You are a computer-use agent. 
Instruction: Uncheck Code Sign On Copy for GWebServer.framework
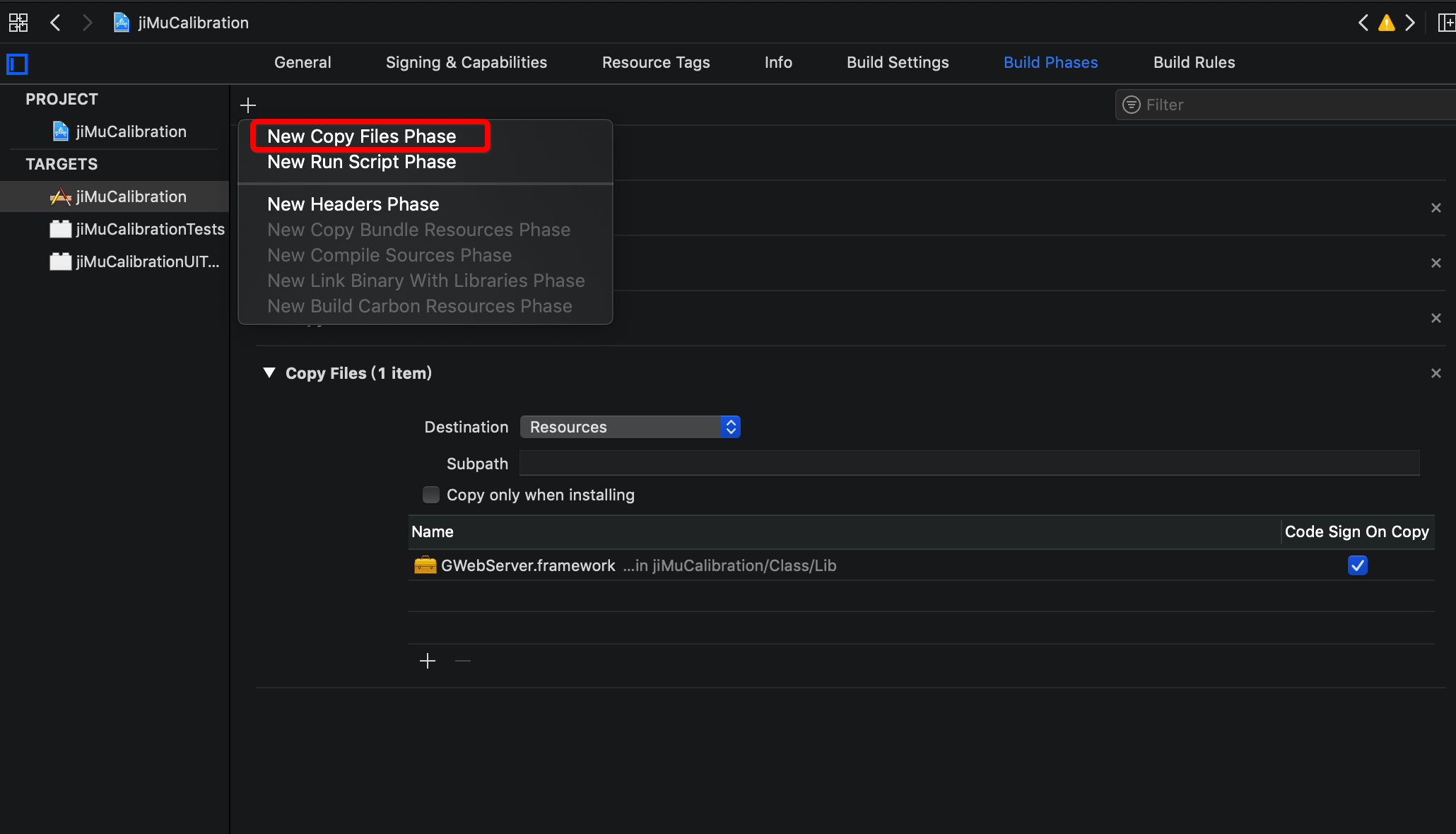[1357, 565]
